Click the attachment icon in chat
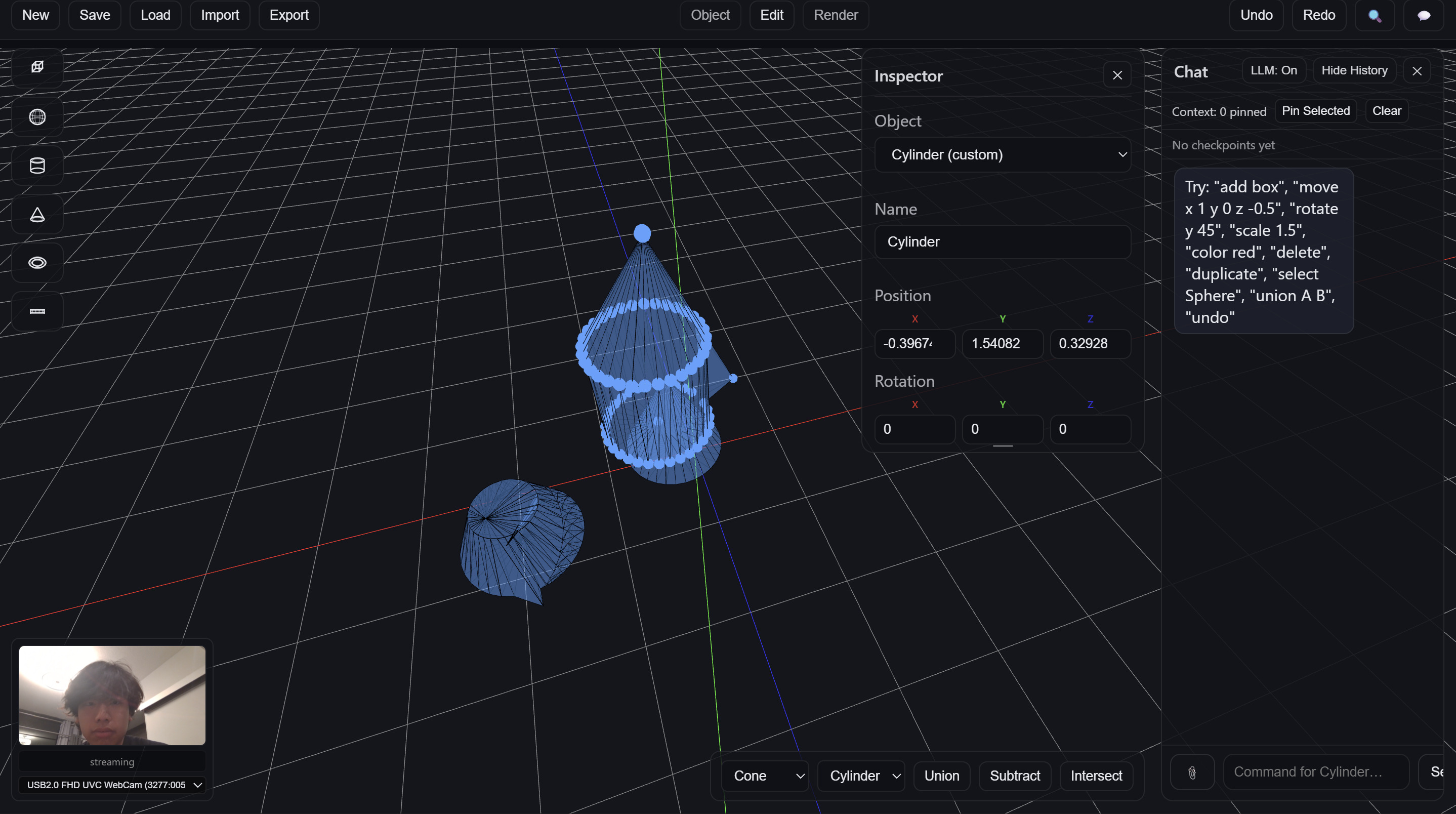 click(1192, 772)
